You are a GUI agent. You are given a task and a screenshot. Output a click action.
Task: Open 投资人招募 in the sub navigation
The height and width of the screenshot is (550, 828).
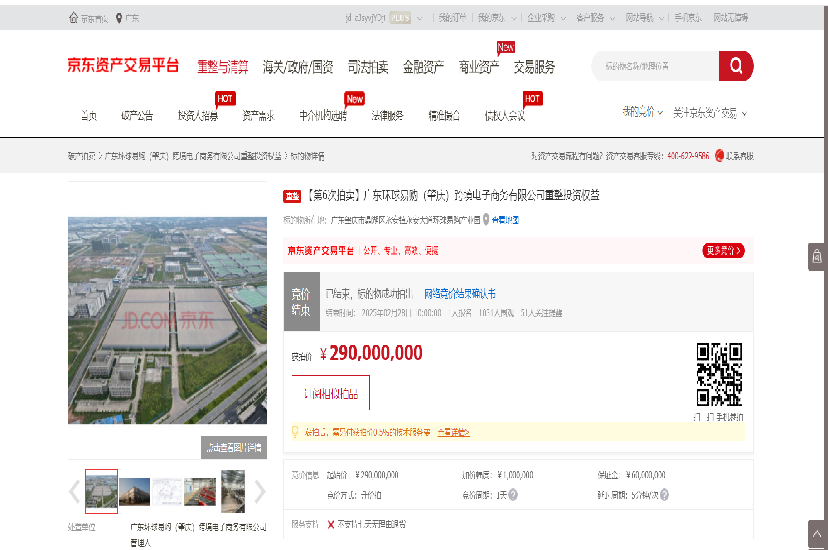click(x=198, y=116)
